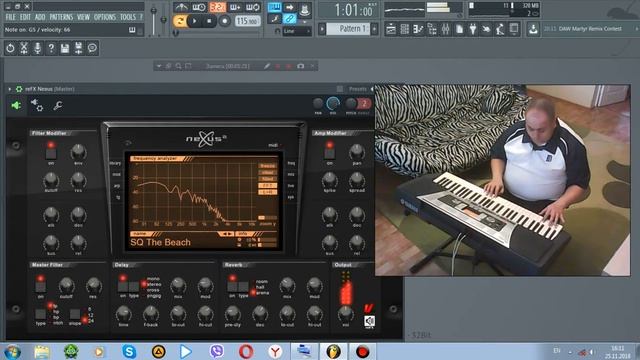Click the Nexus plugin wrench settings icon
This screenshot has width=640, height=360.
click(58, 106)
